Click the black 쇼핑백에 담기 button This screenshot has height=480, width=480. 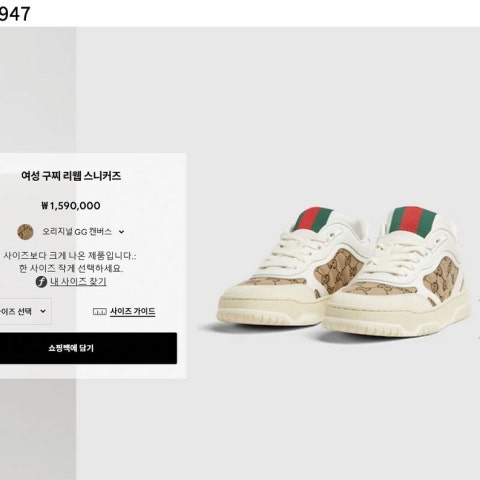coord(88,348)
